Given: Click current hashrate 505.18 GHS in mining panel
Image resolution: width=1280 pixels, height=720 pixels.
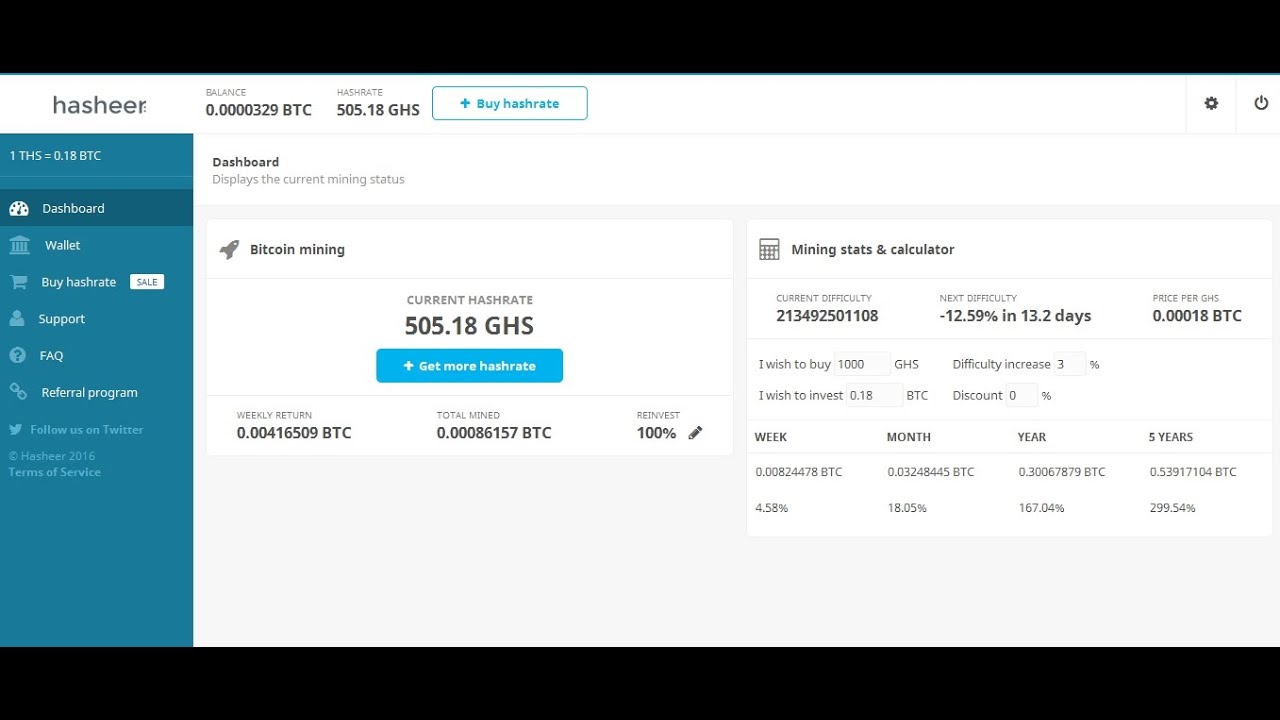Looking at the screenshot, I should (x=469, y=326).
